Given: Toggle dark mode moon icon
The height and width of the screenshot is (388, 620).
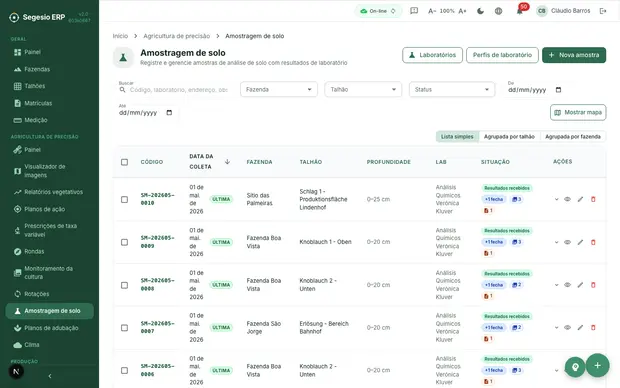Looking at the screenshot, I should [x=480, y=11].
